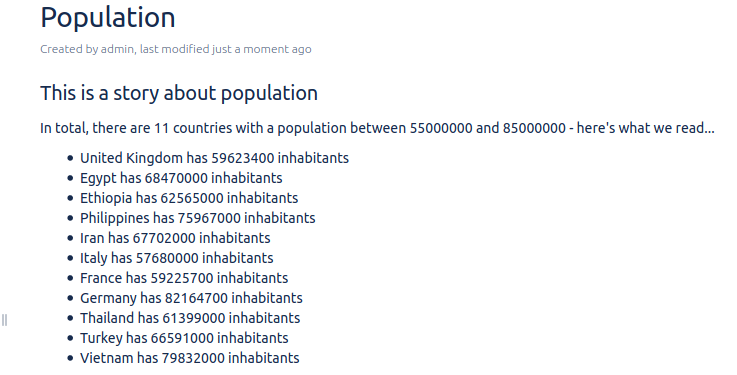Click the Germany population list item

(x=191, y=298)
